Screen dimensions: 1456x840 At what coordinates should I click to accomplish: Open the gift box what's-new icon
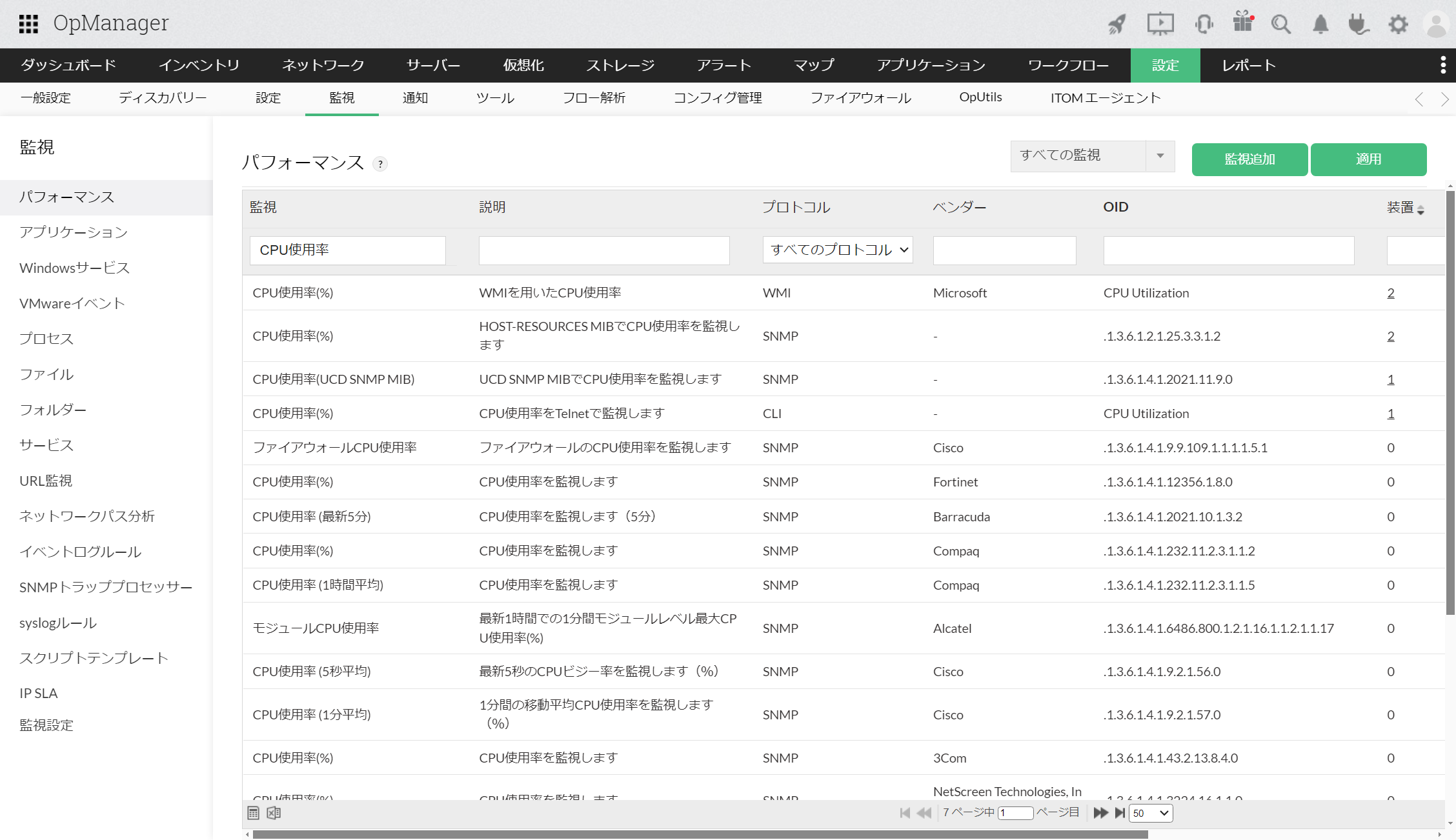point(1242,23)
